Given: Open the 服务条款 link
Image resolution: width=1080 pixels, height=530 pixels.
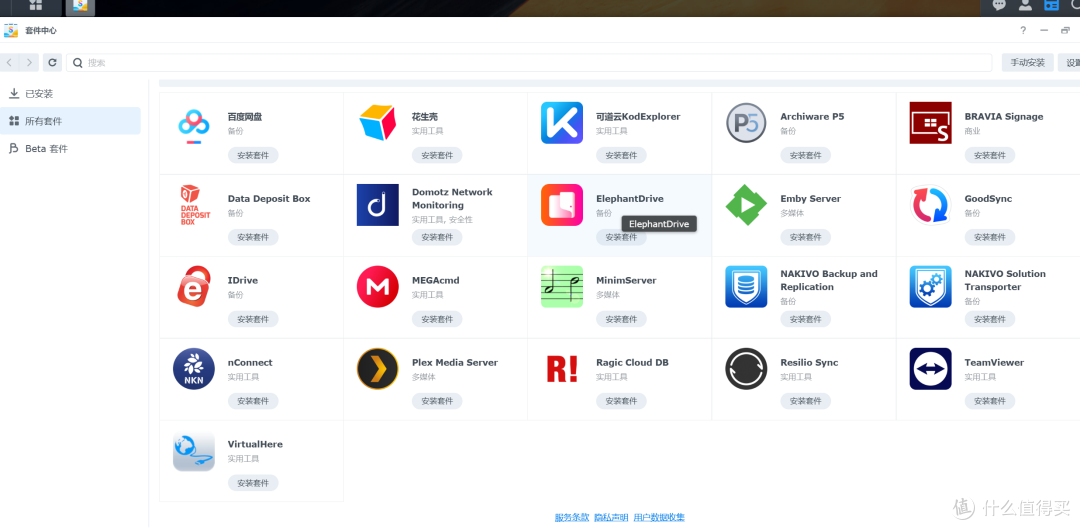Looking at the screenshot, I should tap(572, 518).
